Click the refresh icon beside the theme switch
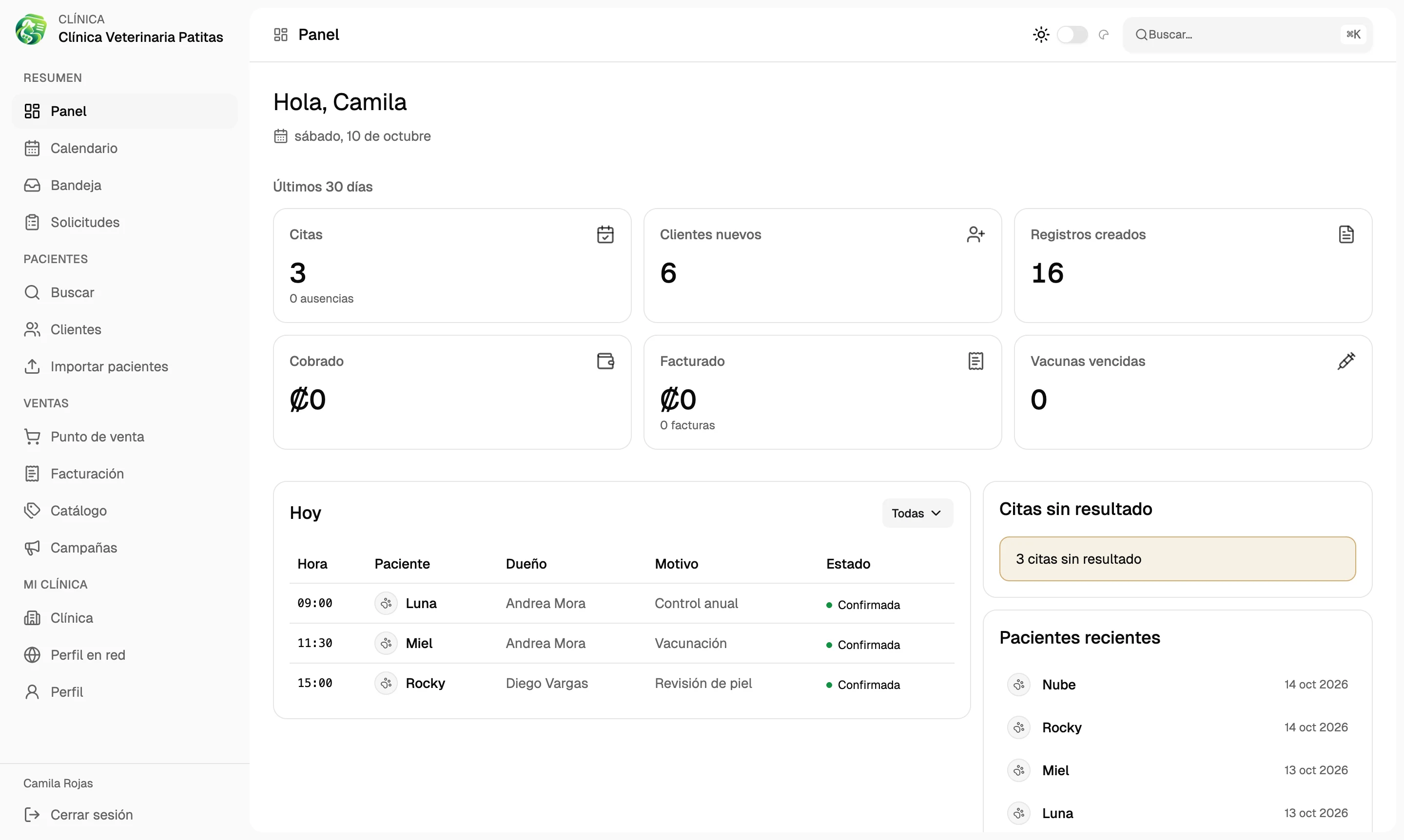Viewport: 1404px width, 840px height. pos(1103,35)
